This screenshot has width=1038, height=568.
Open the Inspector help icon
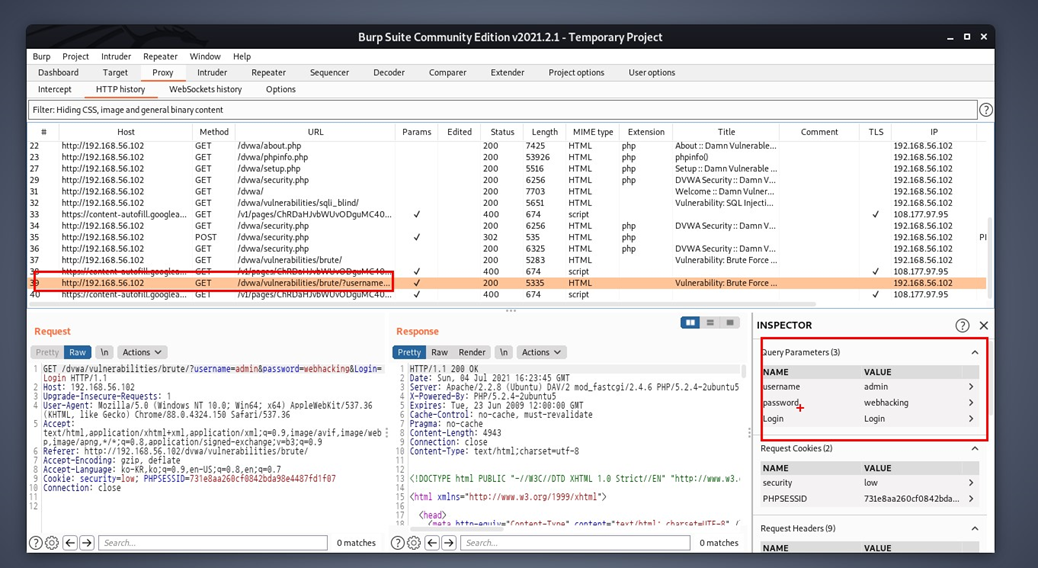[962, 325]
